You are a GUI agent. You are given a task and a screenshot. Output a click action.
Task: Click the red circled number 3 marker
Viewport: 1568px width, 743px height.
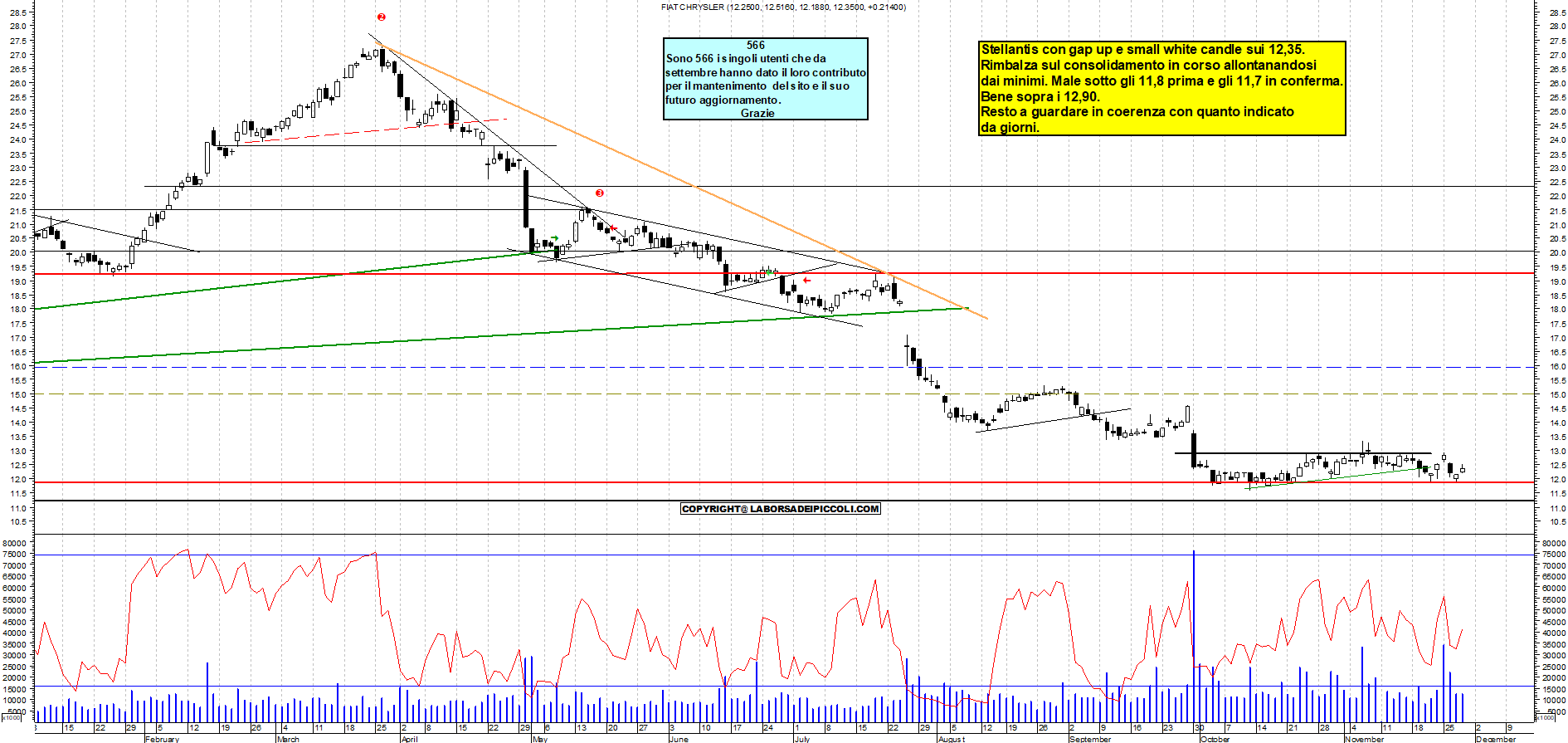[600, 193]
